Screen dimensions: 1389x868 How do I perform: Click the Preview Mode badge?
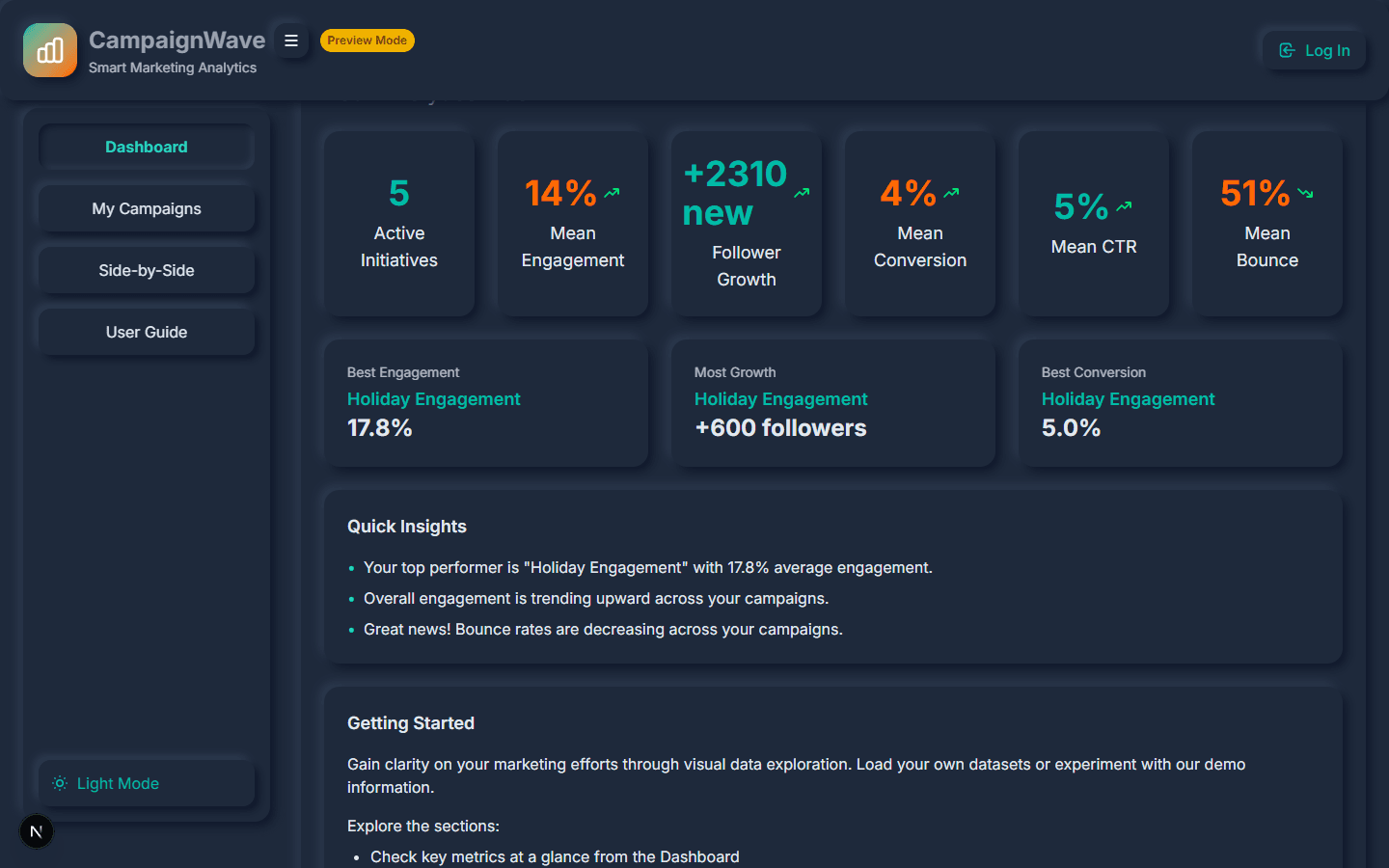point(367,41)
